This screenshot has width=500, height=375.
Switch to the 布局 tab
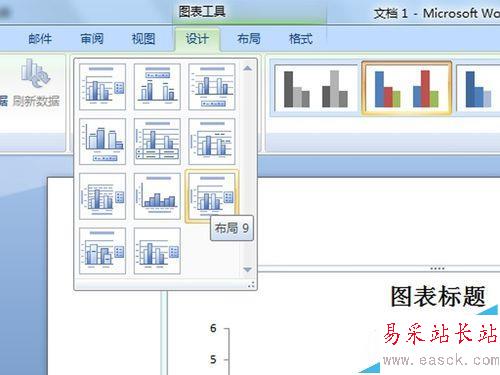[249, 39]
